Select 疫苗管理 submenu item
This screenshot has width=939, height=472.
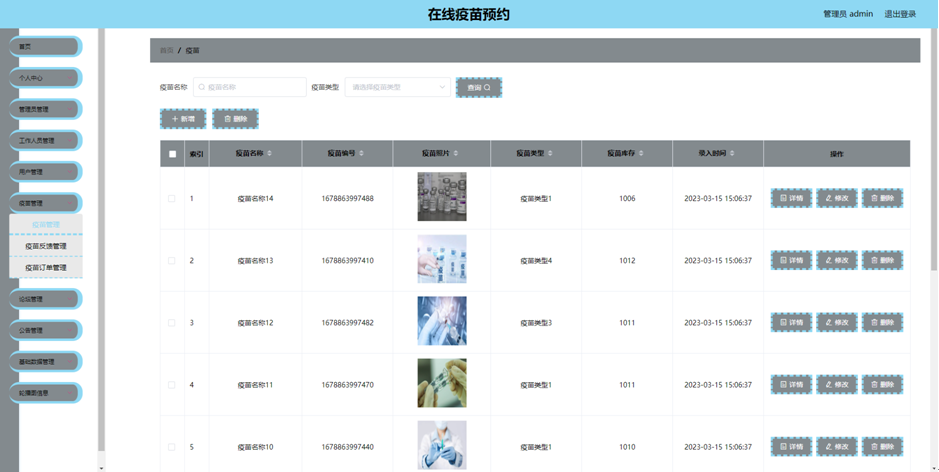pyautogui.click(x=46, y=225)
